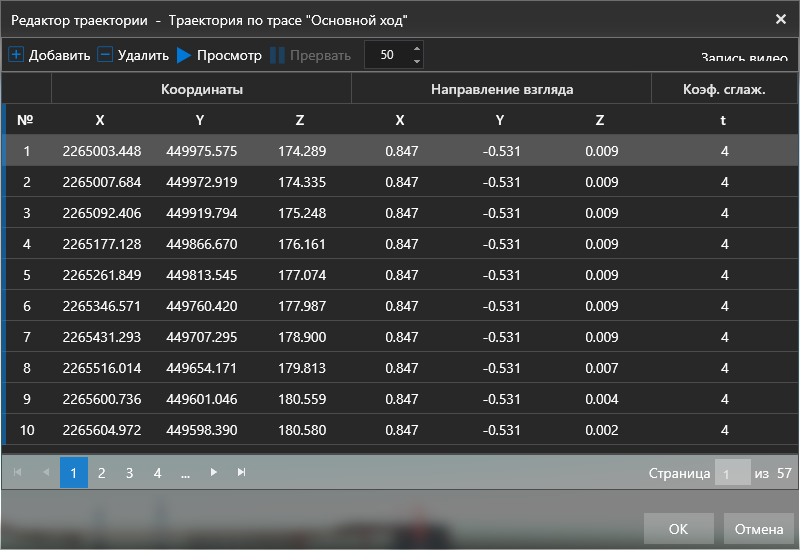
Task: Click the speed field showing 50
Action: pyautogui.click(x=388, y=55)
